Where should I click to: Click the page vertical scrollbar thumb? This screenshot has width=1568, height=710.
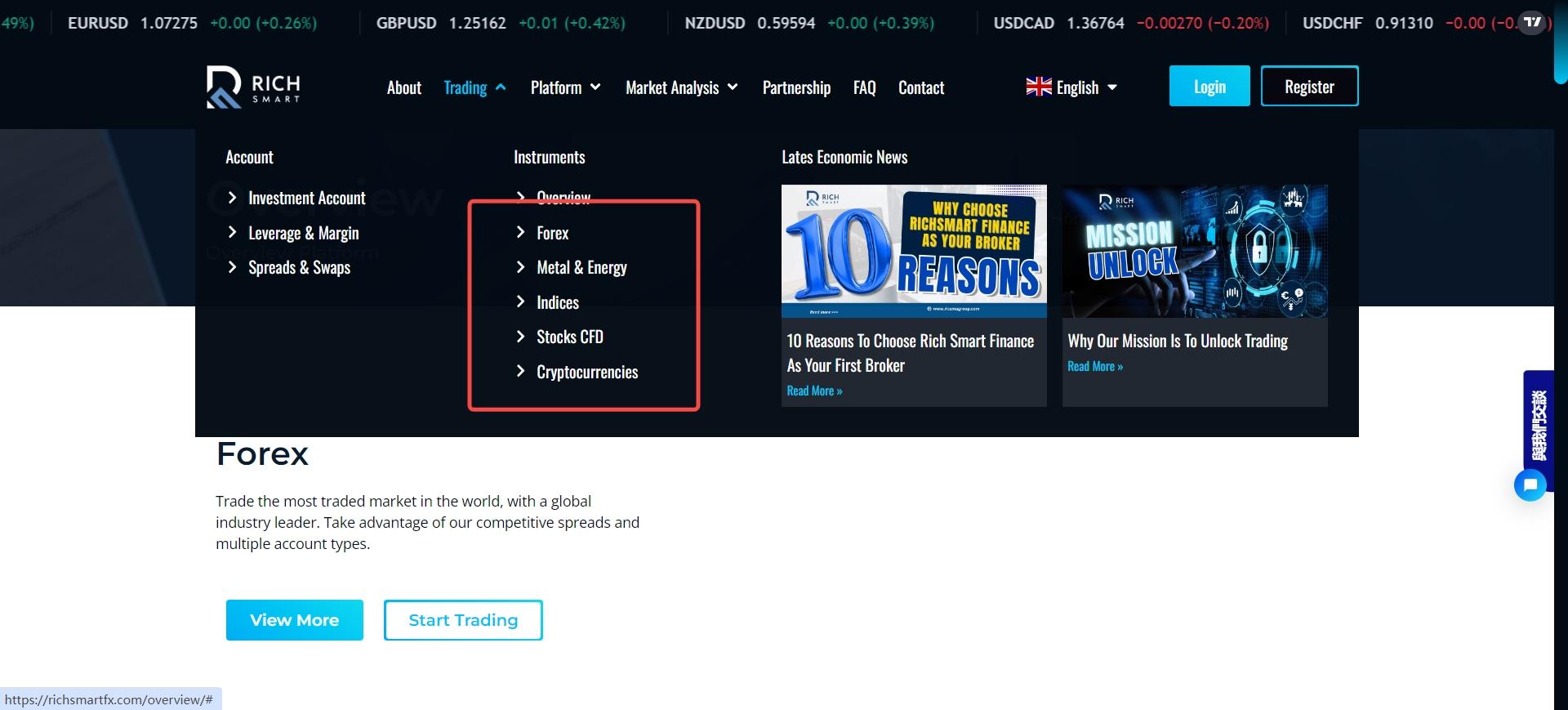1561,41
